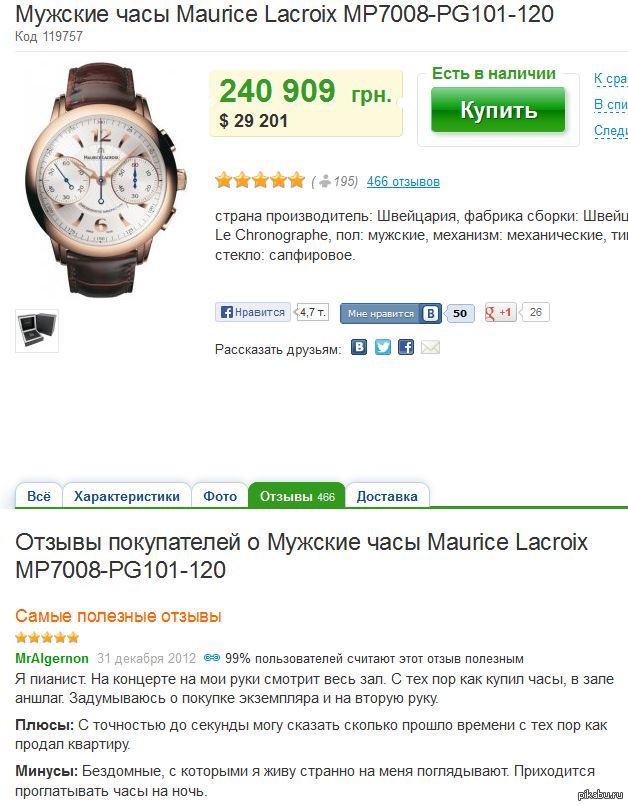Send to friend with the email envelope icon
Image resolution: width=628 pixels, height=806 pixels.
tap(430, 348)
